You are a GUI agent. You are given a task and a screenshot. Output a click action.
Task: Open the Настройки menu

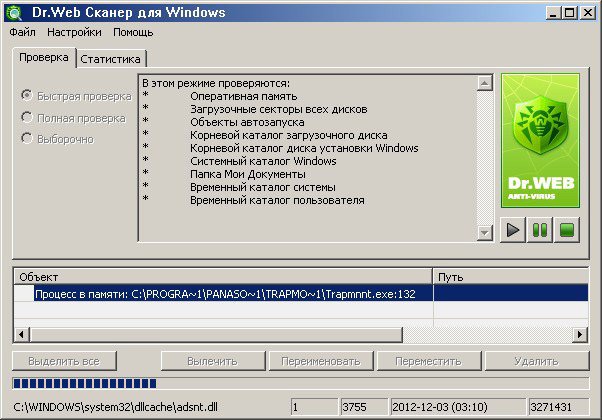coord(74,32)
